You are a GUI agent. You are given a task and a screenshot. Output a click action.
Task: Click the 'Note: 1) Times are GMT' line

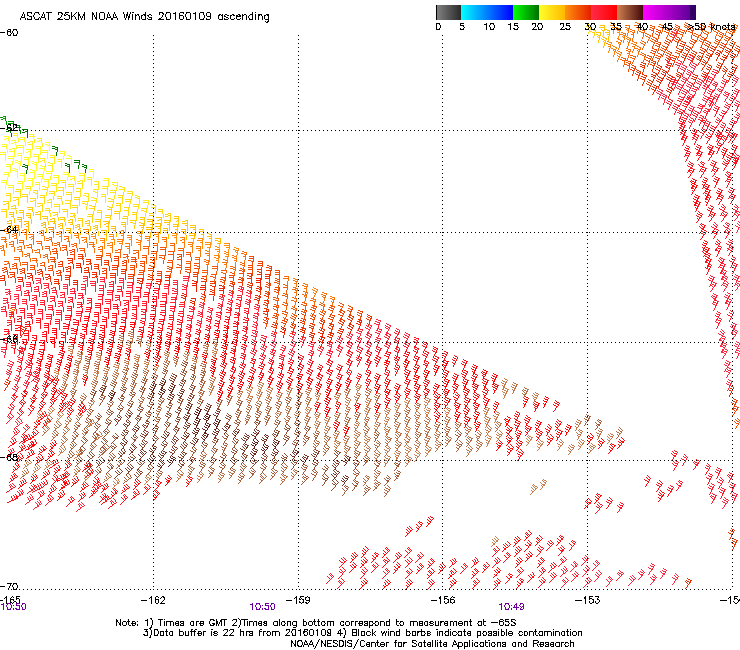pos(316,623)
